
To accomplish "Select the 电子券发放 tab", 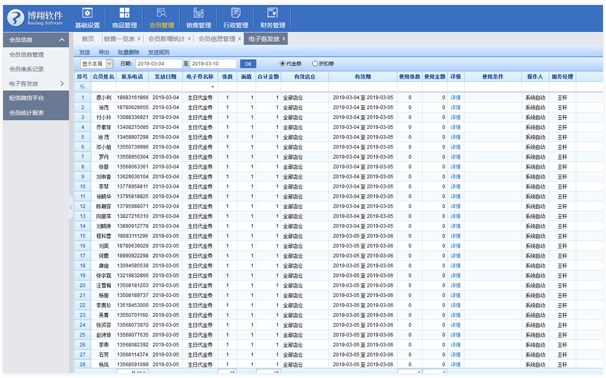I will click(264, 39).
